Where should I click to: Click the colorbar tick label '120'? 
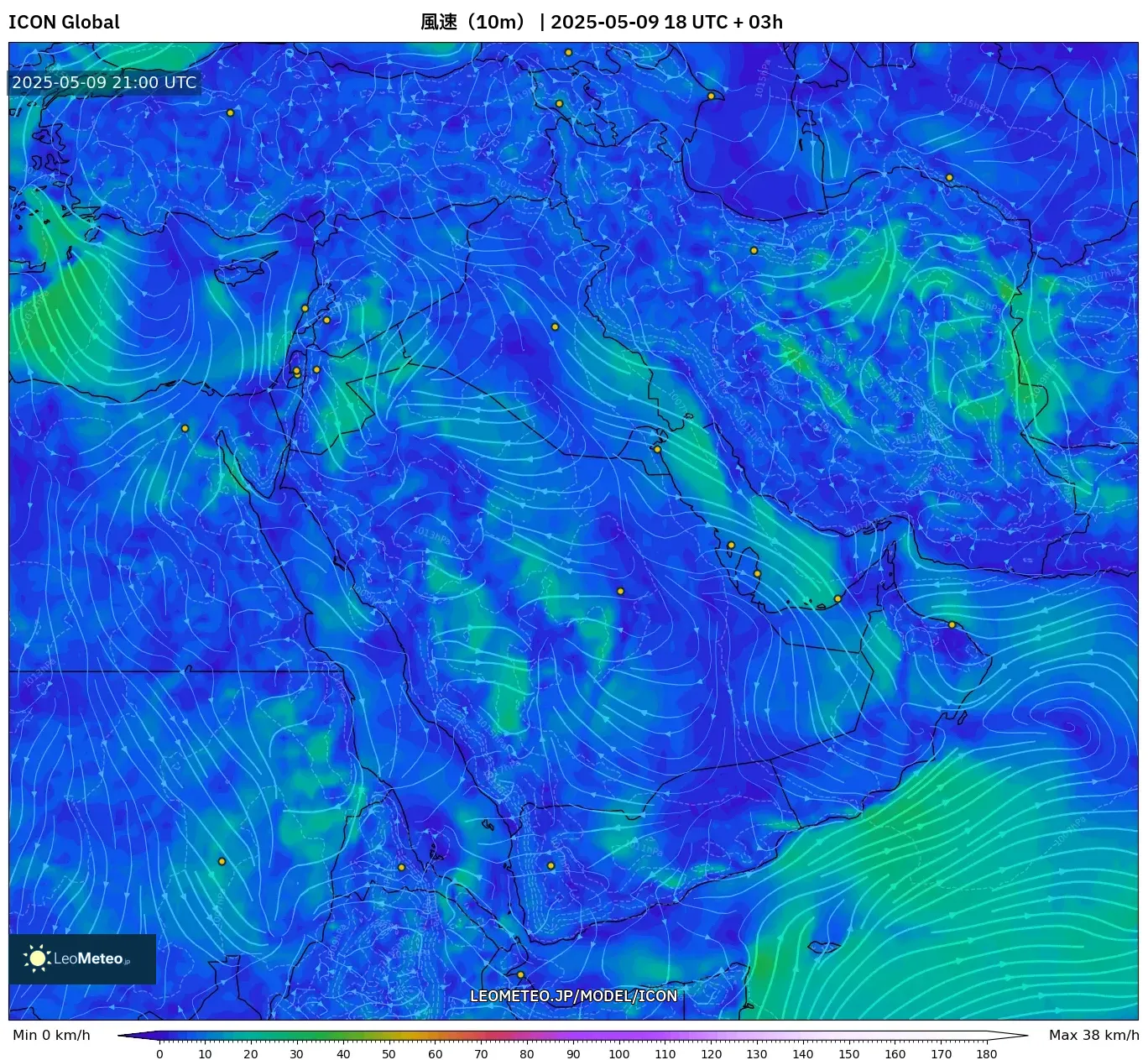711,1054
